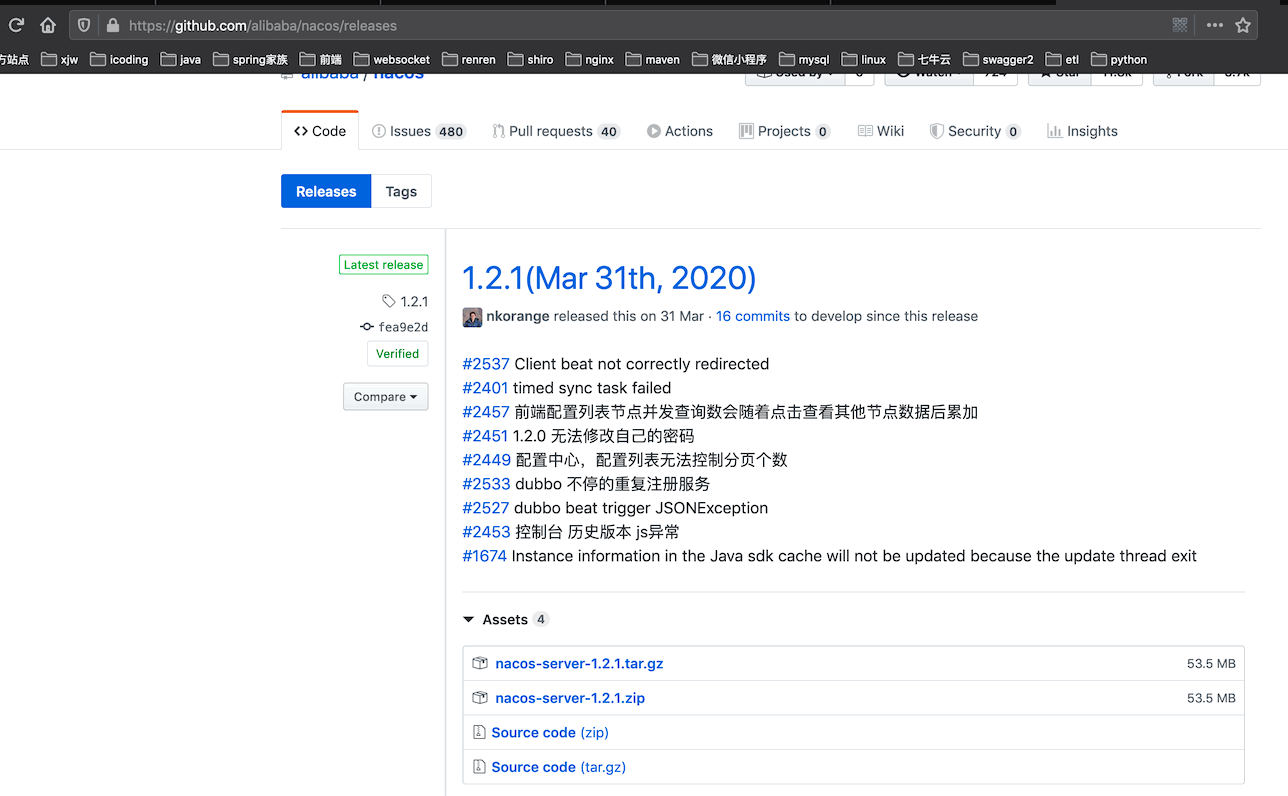
Task: Open the 微信小程序 bookmarks folder
Action: tap(729, 59)
